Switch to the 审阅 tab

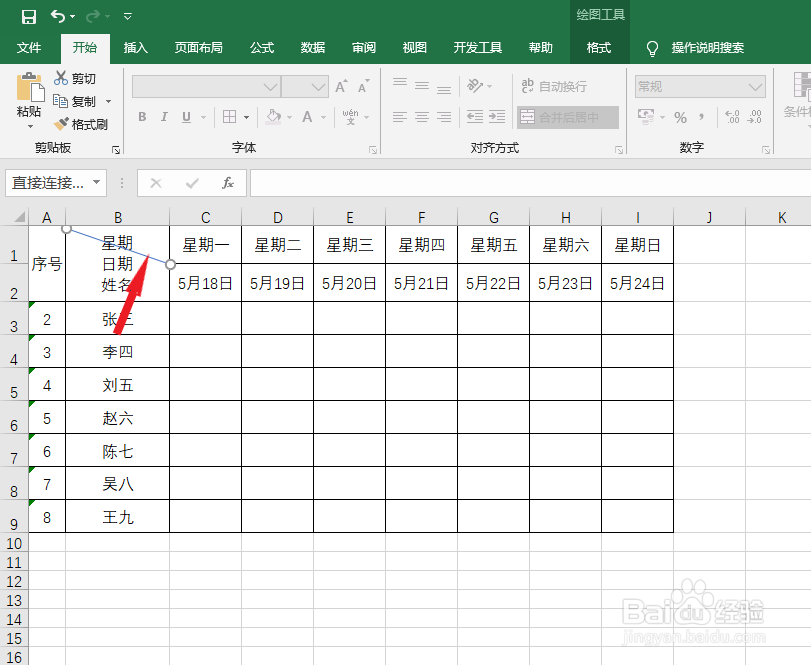point(364,48)
